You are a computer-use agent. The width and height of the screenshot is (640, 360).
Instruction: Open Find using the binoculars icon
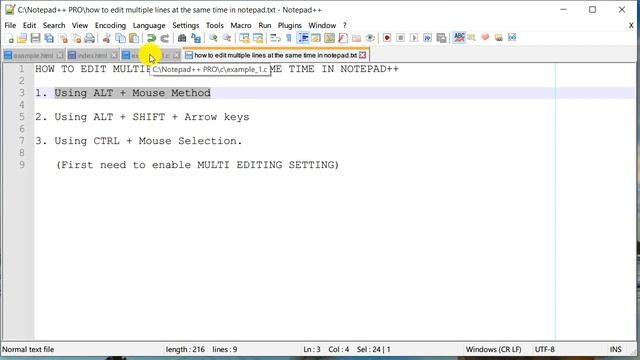(x=182, y=38)
